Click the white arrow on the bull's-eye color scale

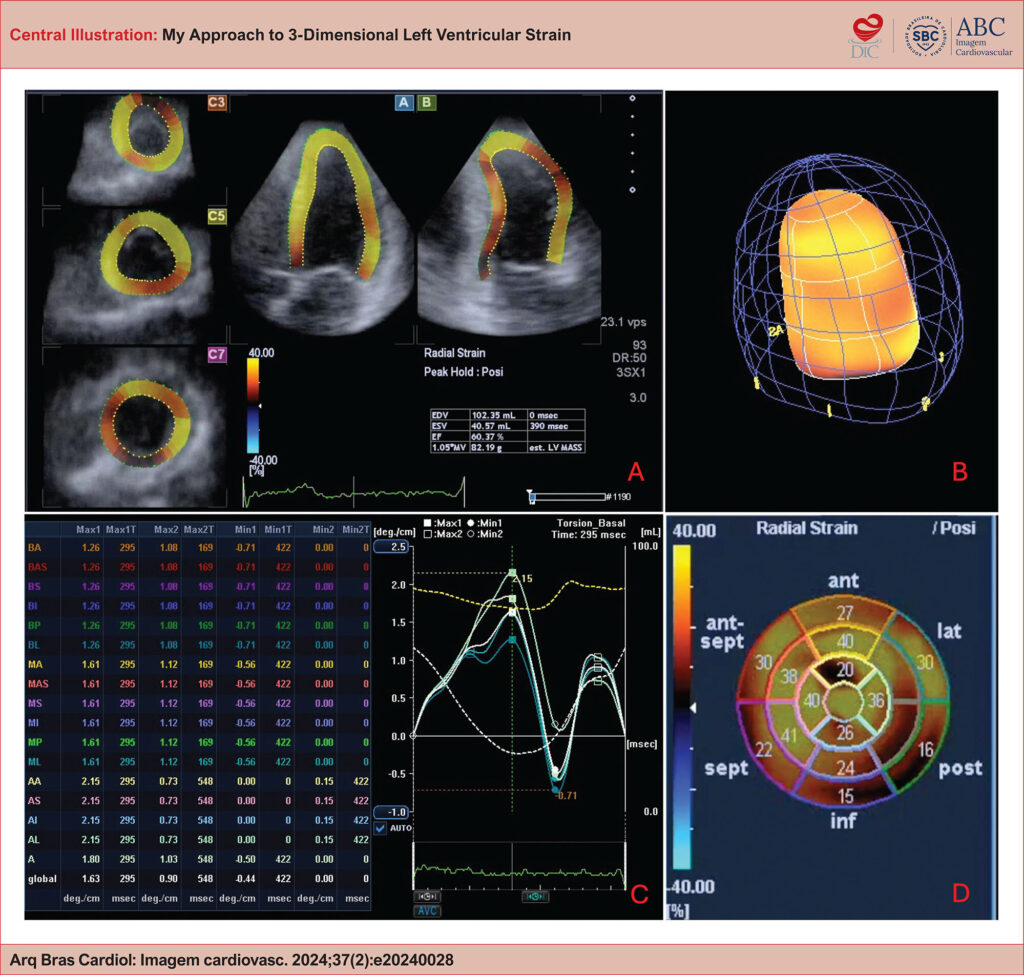[x=693, y=708]
